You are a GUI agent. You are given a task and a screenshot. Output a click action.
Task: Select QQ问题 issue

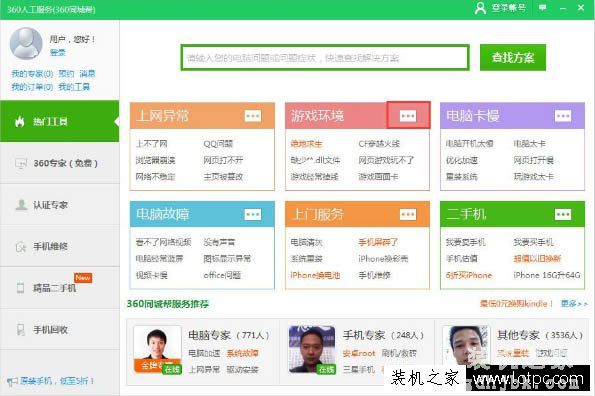pos(218,144)
